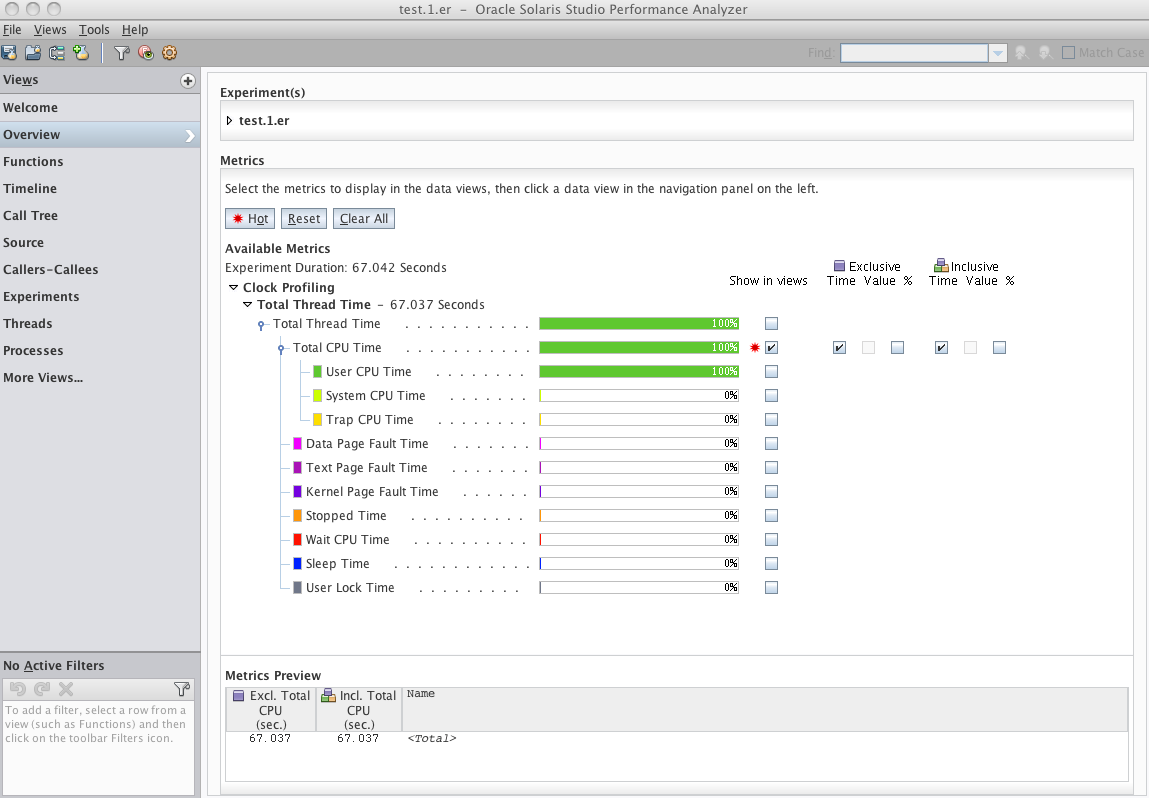Click the Exclusive metric header icon

point(840,266)
